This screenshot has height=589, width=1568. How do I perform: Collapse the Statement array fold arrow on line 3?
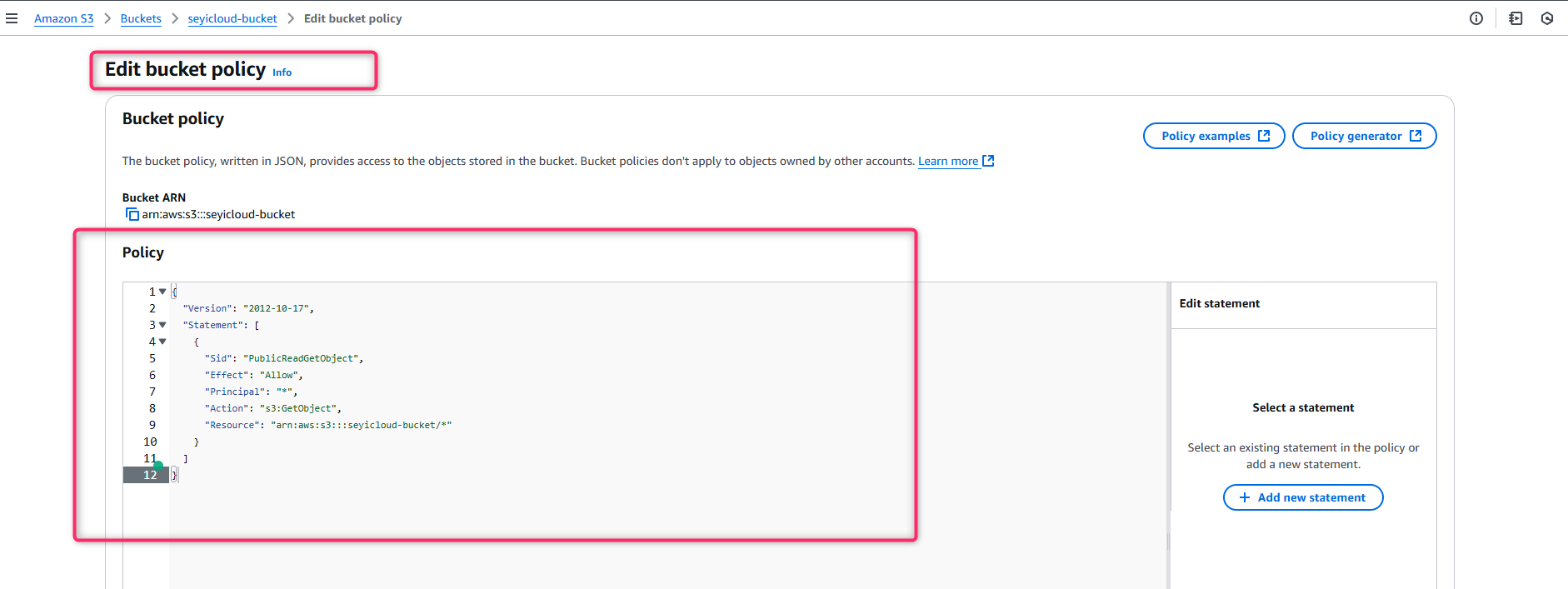[162, 325]
